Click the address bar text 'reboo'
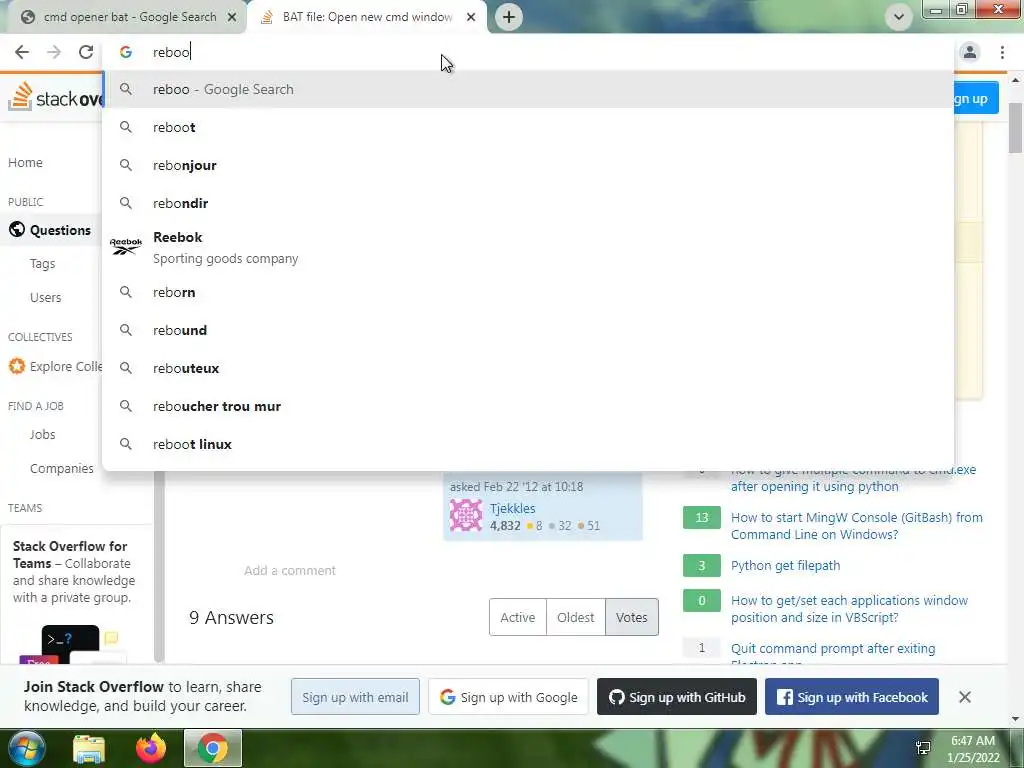 171,52
